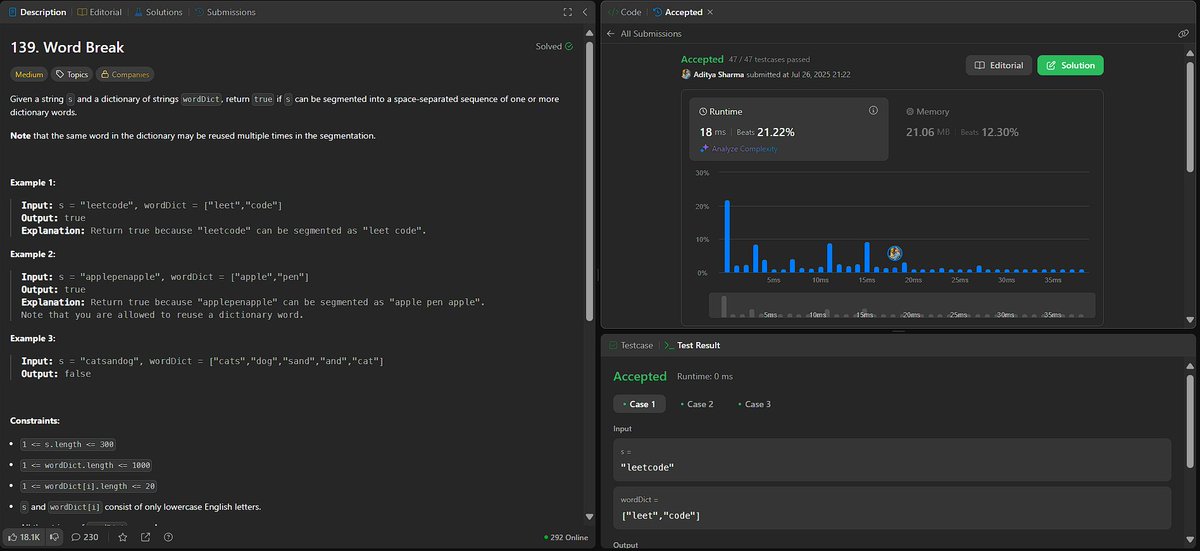The image size is (1200, 551).
Task: Open the help question-mark icon
Action: click(170, 537)
